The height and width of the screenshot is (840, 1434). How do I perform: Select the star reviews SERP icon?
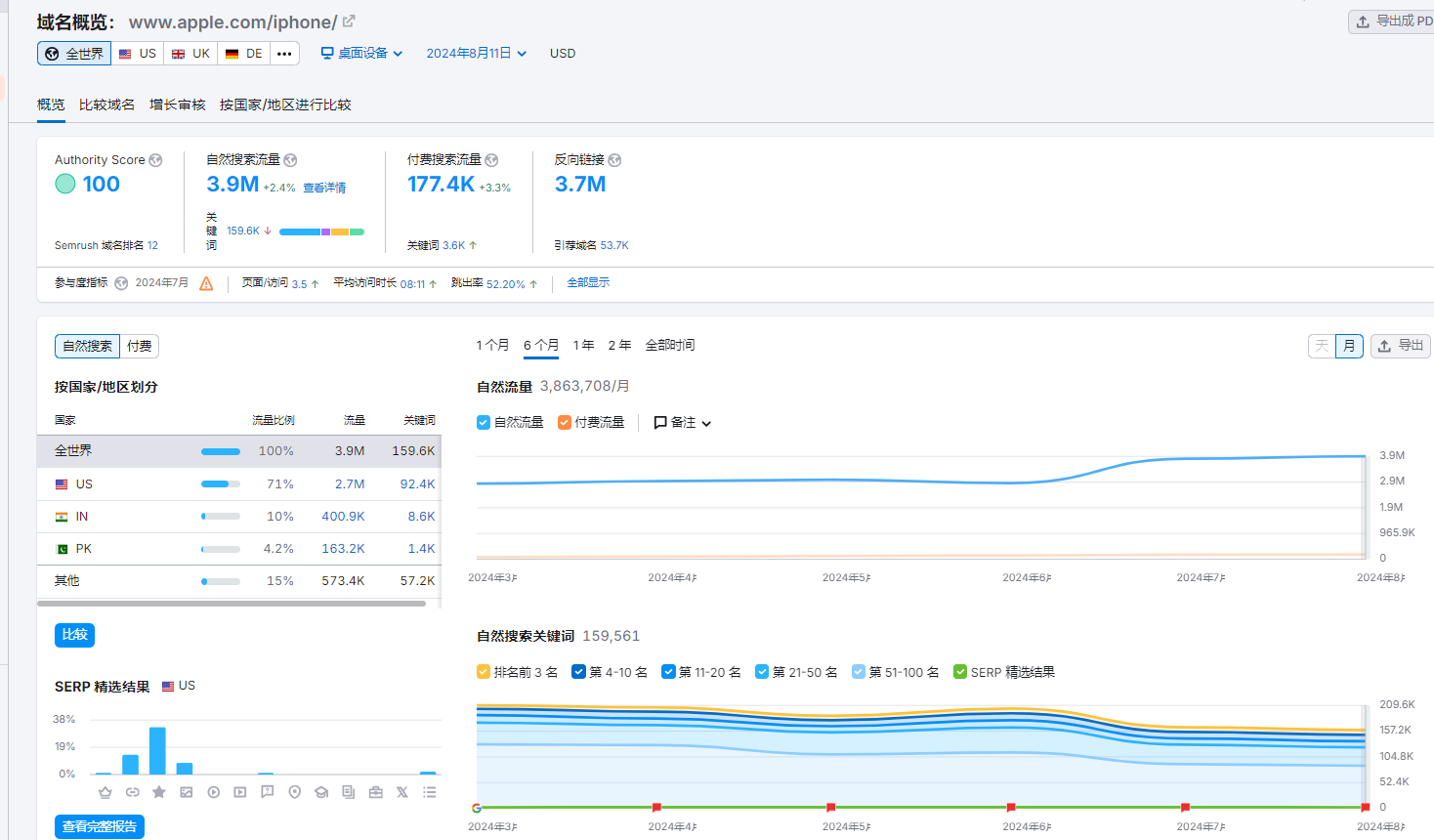159,792
